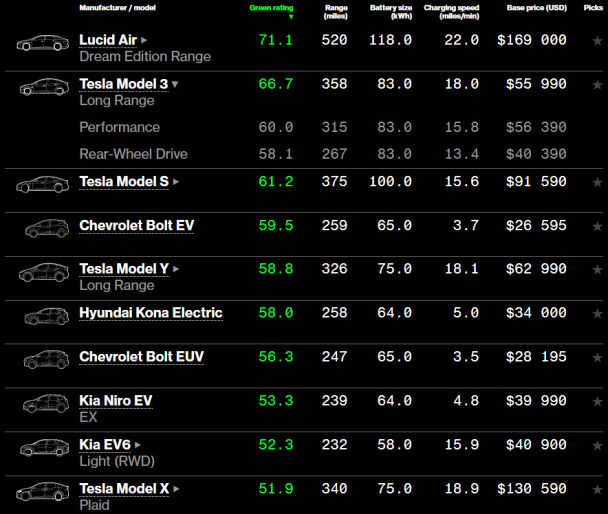Screen dimensions: 608x514
Task: Open the Hyundai Kona Electric link
Action: coord(150,313)
